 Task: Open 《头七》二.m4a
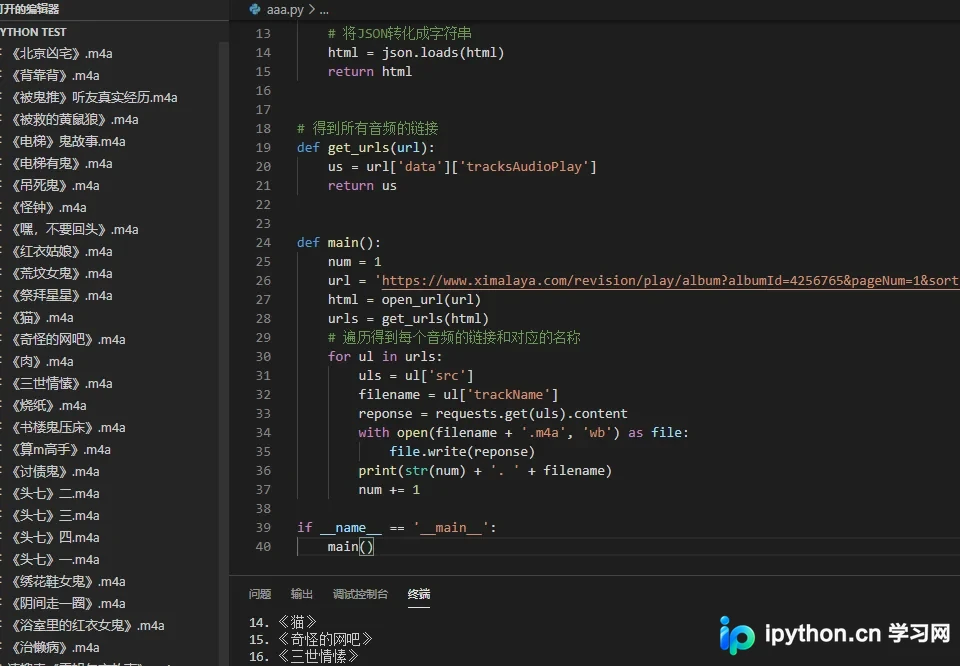[55, 495]
